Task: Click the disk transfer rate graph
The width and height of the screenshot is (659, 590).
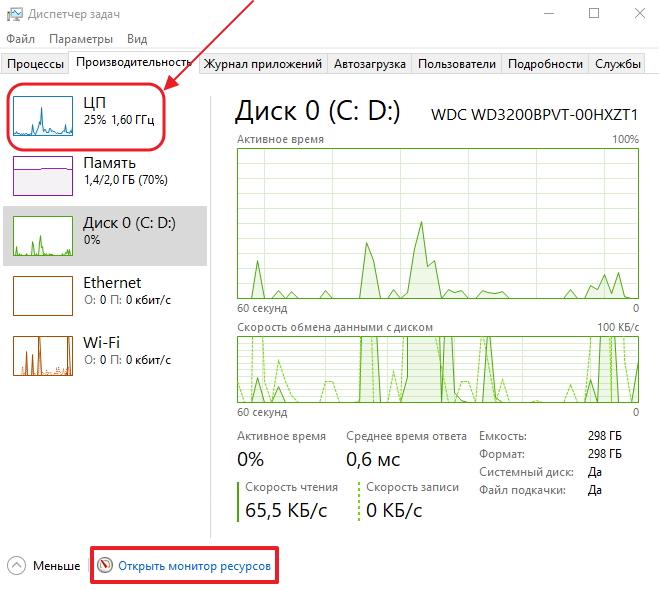Action: pyautogui.click(x=438, y=369)
